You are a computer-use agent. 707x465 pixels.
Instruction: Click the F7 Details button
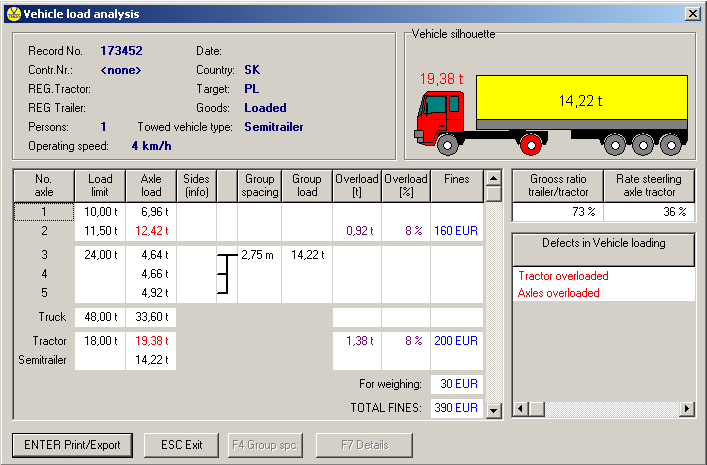pos(364,445)
